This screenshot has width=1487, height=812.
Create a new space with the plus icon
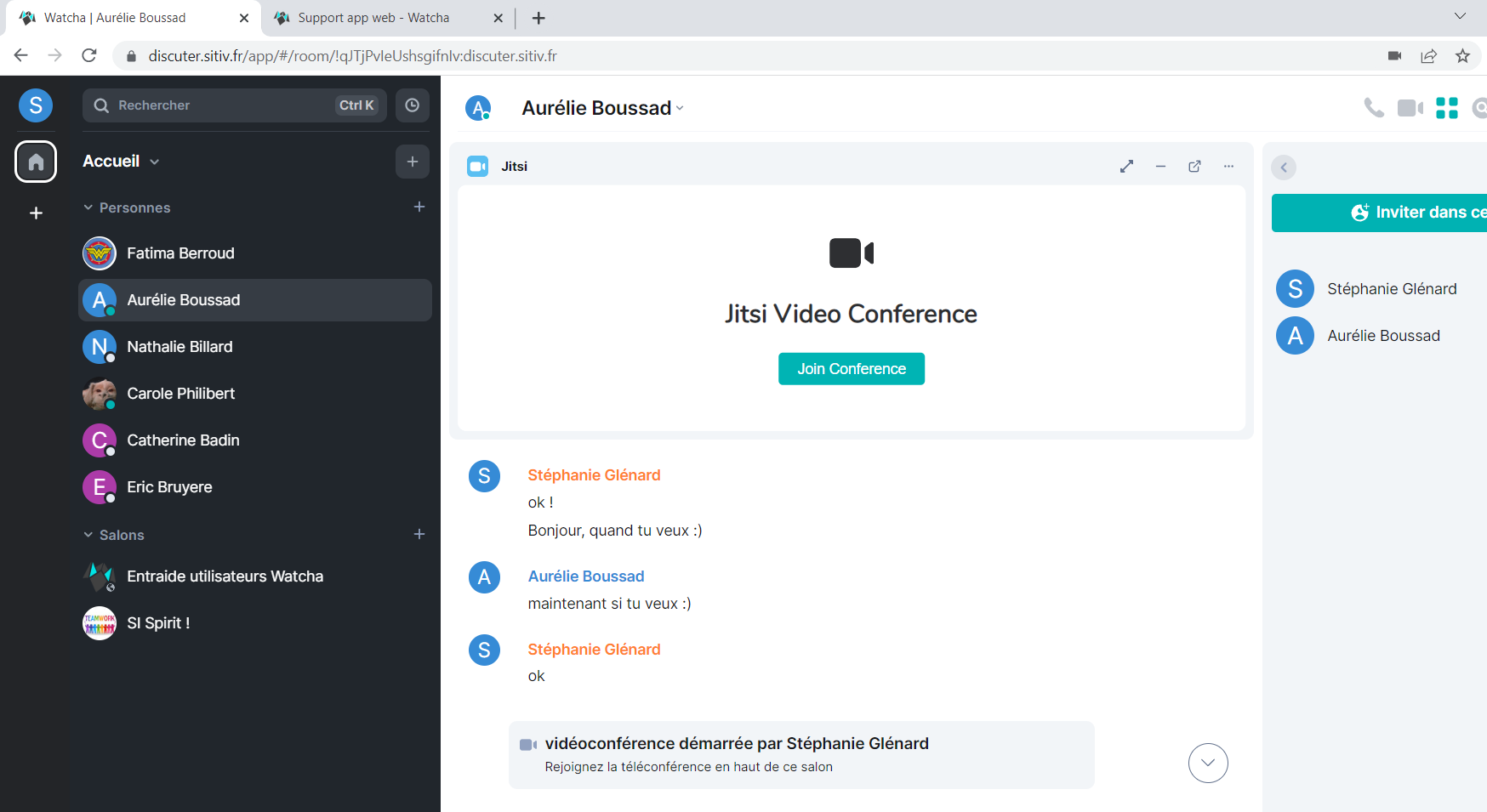tap(36, 213)
